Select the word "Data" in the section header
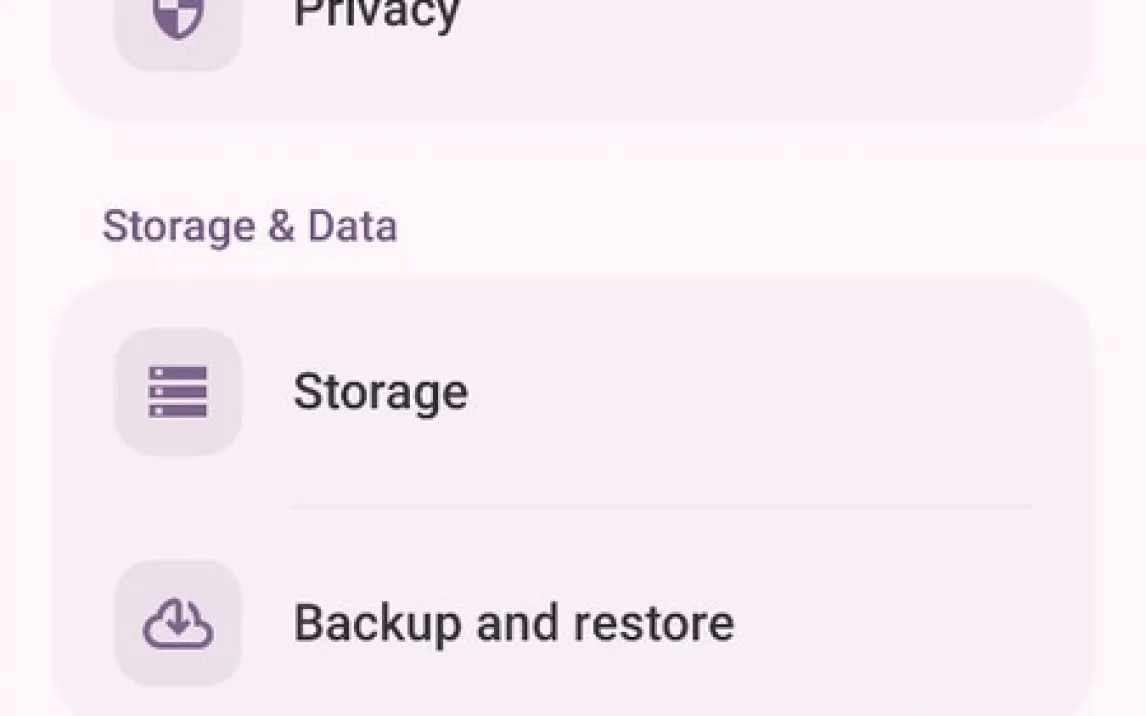Viewport: 1146px width, 716px height. click(352, 227)
